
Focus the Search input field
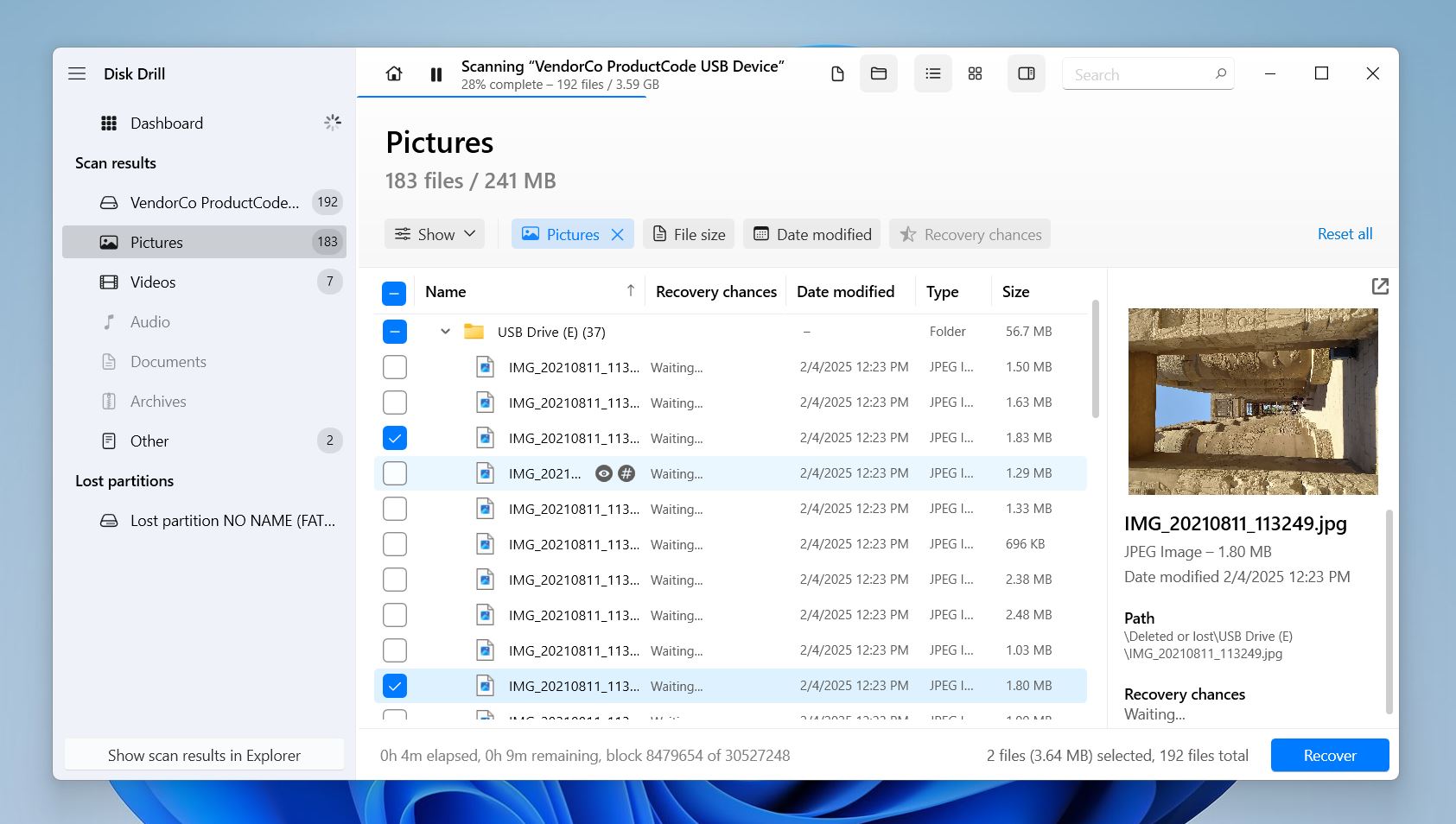[x=1148, y=74]
